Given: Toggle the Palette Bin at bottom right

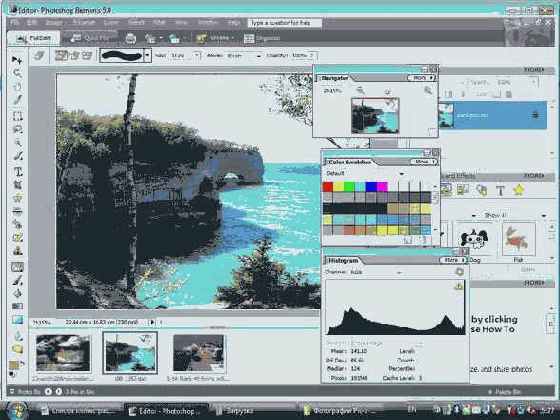Looking at the screenshot, I should coord(504,392).
